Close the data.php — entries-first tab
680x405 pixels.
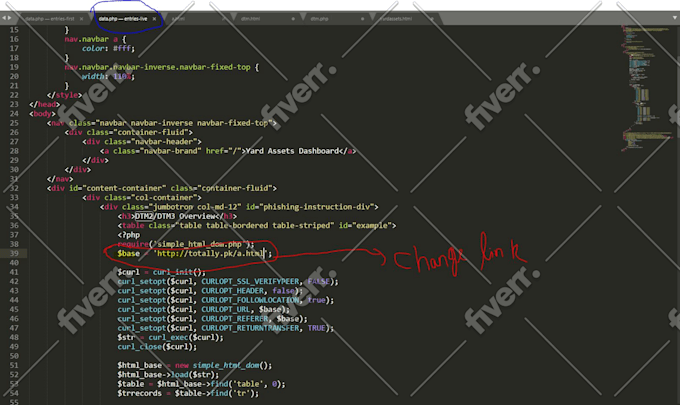click(82, 19)
